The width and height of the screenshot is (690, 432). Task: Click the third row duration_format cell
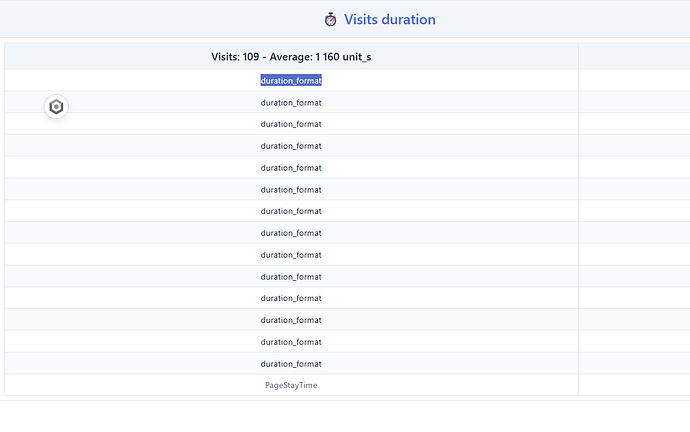click(291, 124)
